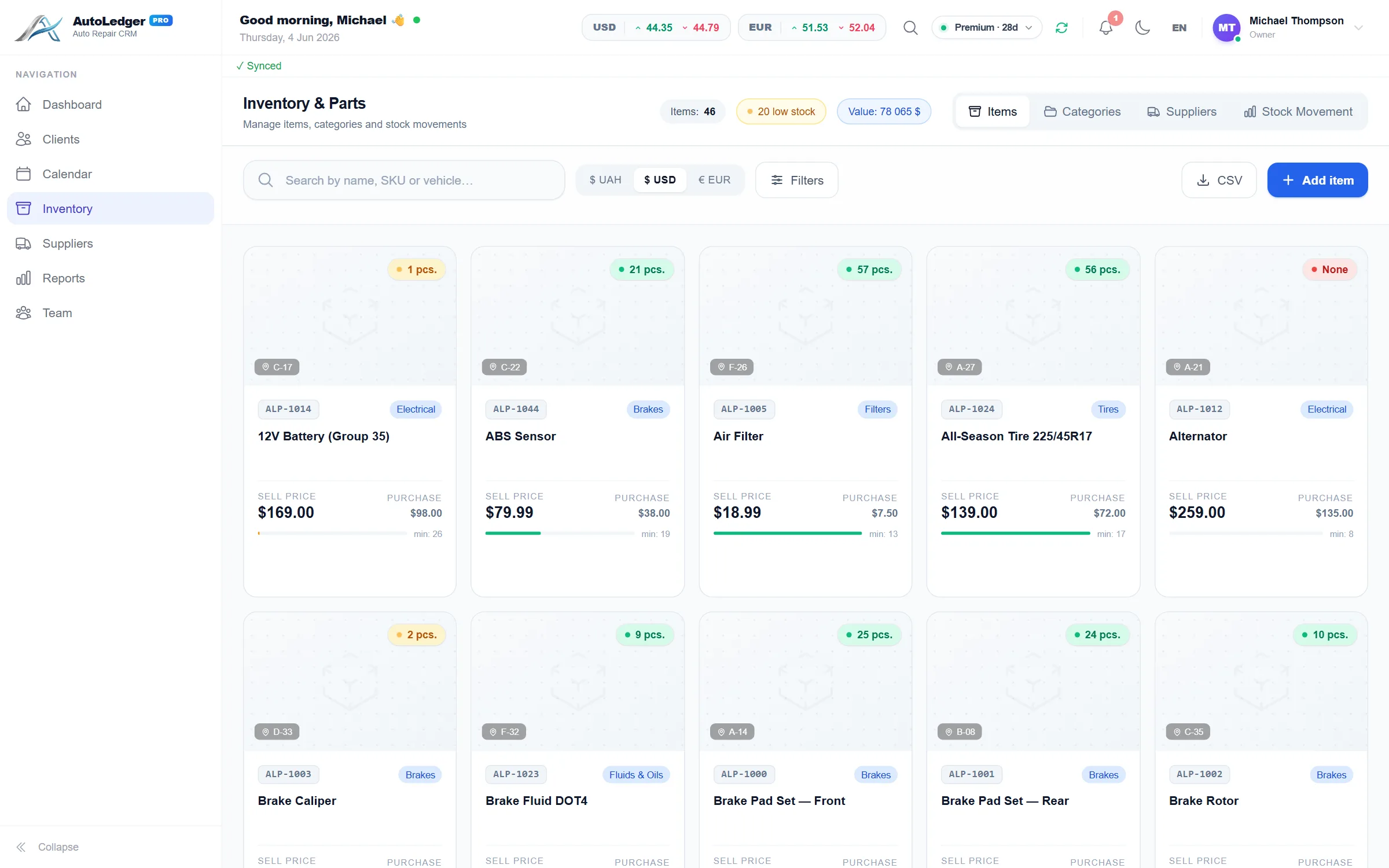
Task: Click the Air Filter stock level bar
Action: click(788, 533)
